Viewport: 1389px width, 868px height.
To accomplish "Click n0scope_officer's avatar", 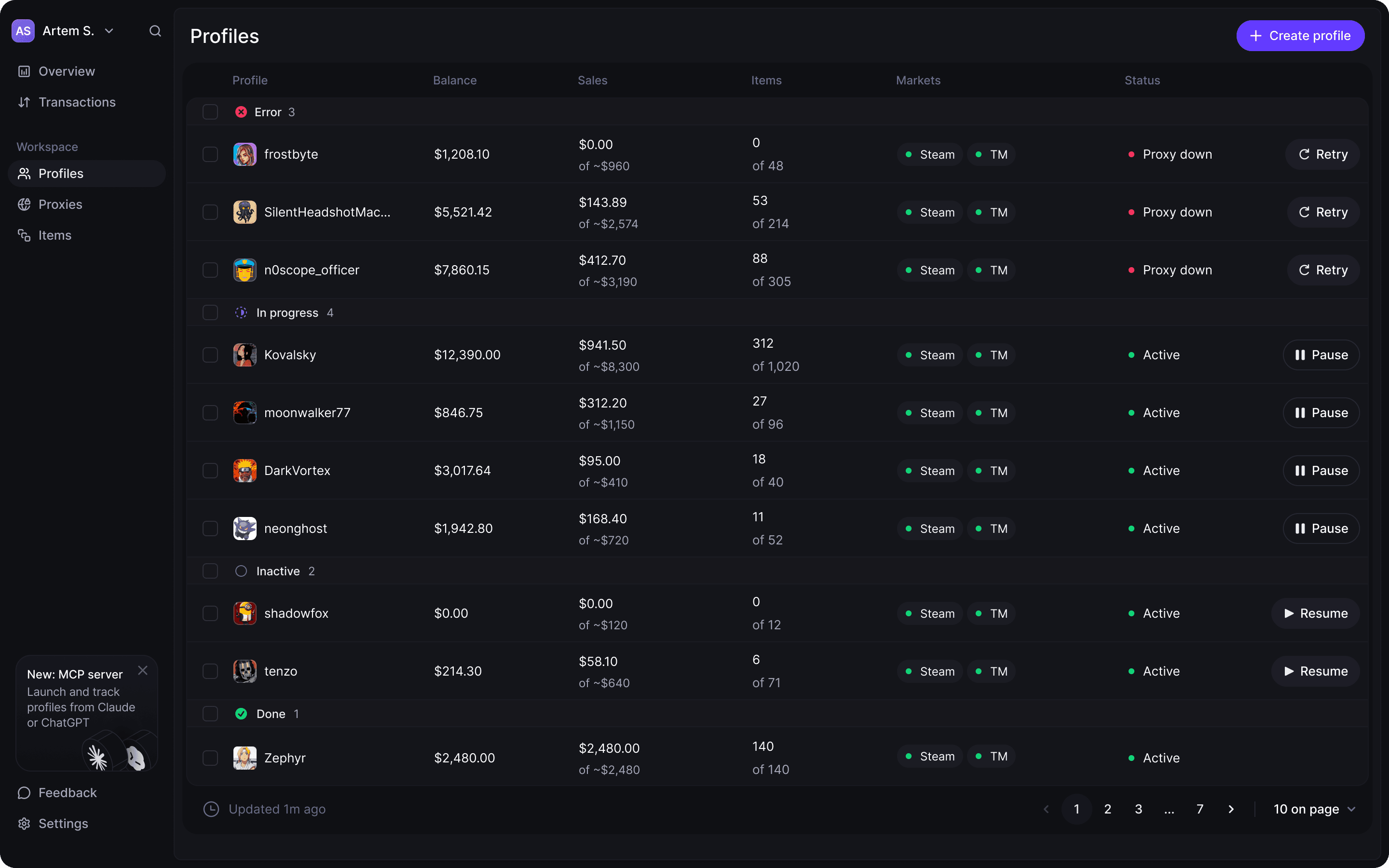I will pyautogui.click(x=245, y=270).
